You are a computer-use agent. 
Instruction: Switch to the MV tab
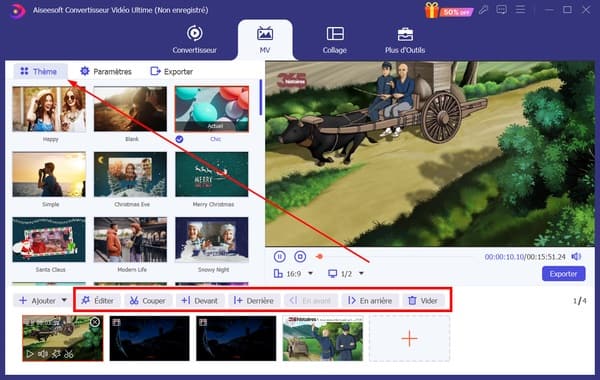pyautogui.click(x=265, y=40)
